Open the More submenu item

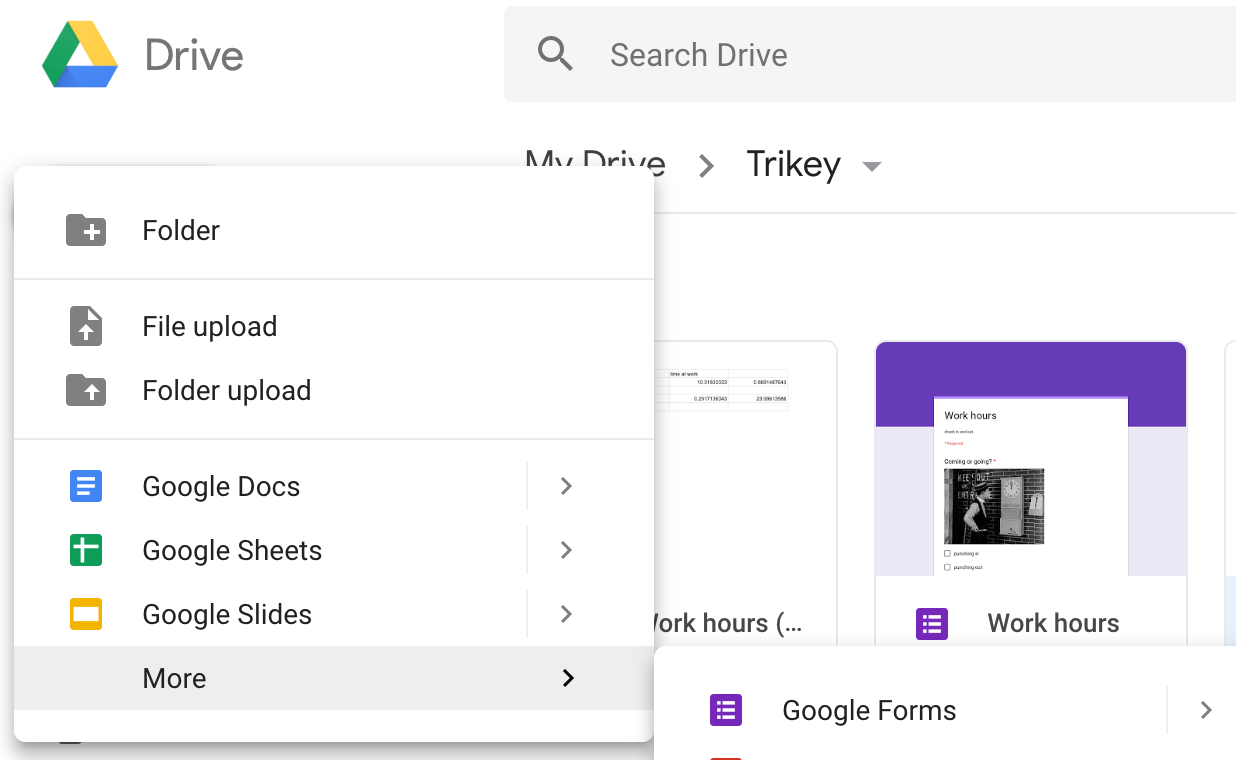pos(334,678)
